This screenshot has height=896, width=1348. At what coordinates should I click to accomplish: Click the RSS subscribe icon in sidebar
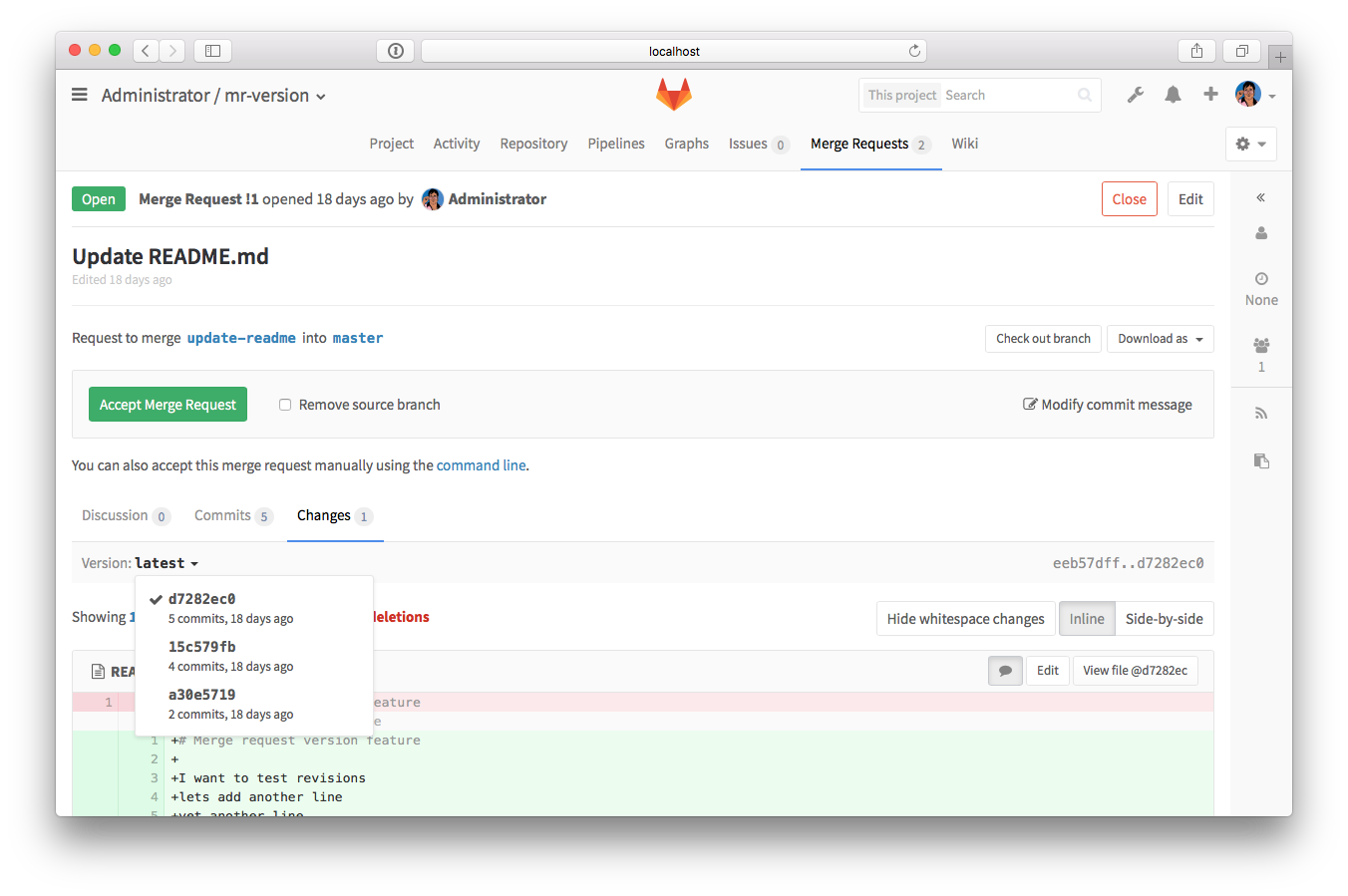(1260, 413)
